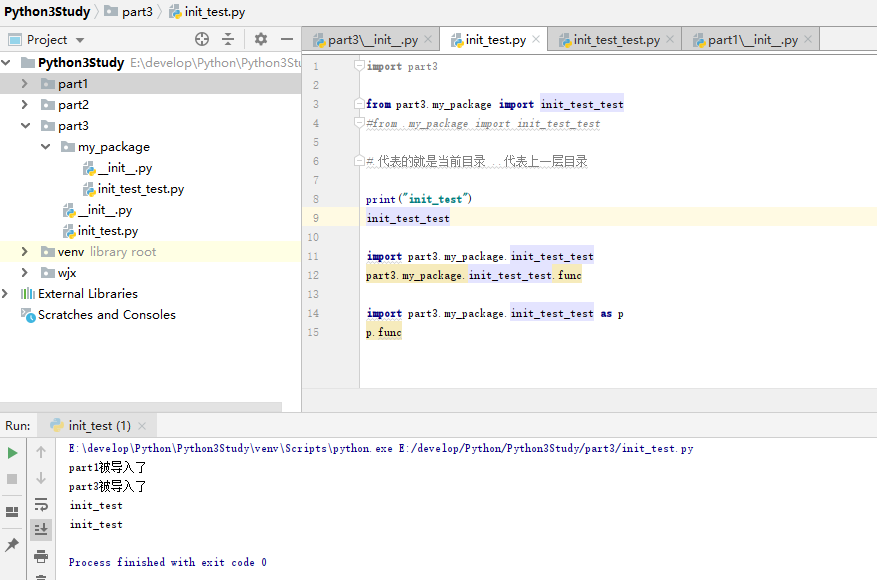Image resolution: width=877 pixels, height=580 pixels.
Task: Select init_test_test.py in the project tree
Action: pos(140,189)
